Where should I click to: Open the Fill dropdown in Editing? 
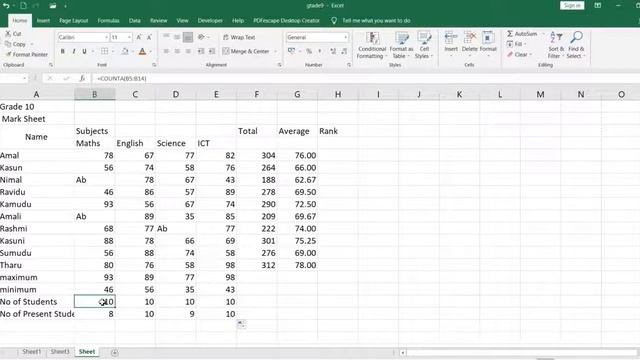[x=516, y=44]
